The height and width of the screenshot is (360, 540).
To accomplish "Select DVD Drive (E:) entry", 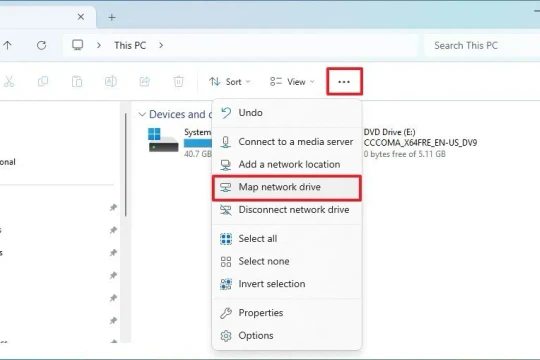I will pos(420,143).
